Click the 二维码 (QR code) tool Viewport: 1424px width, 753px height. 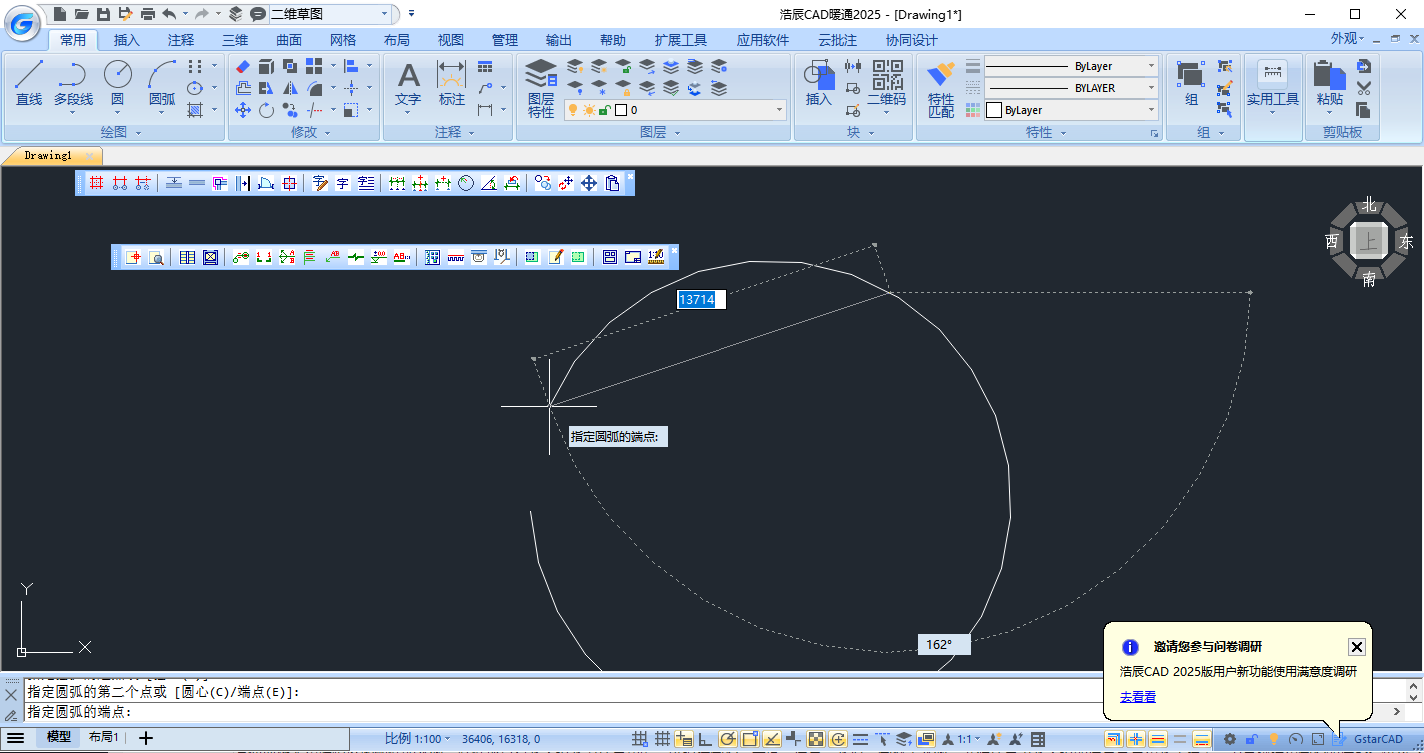coord(886,82)
